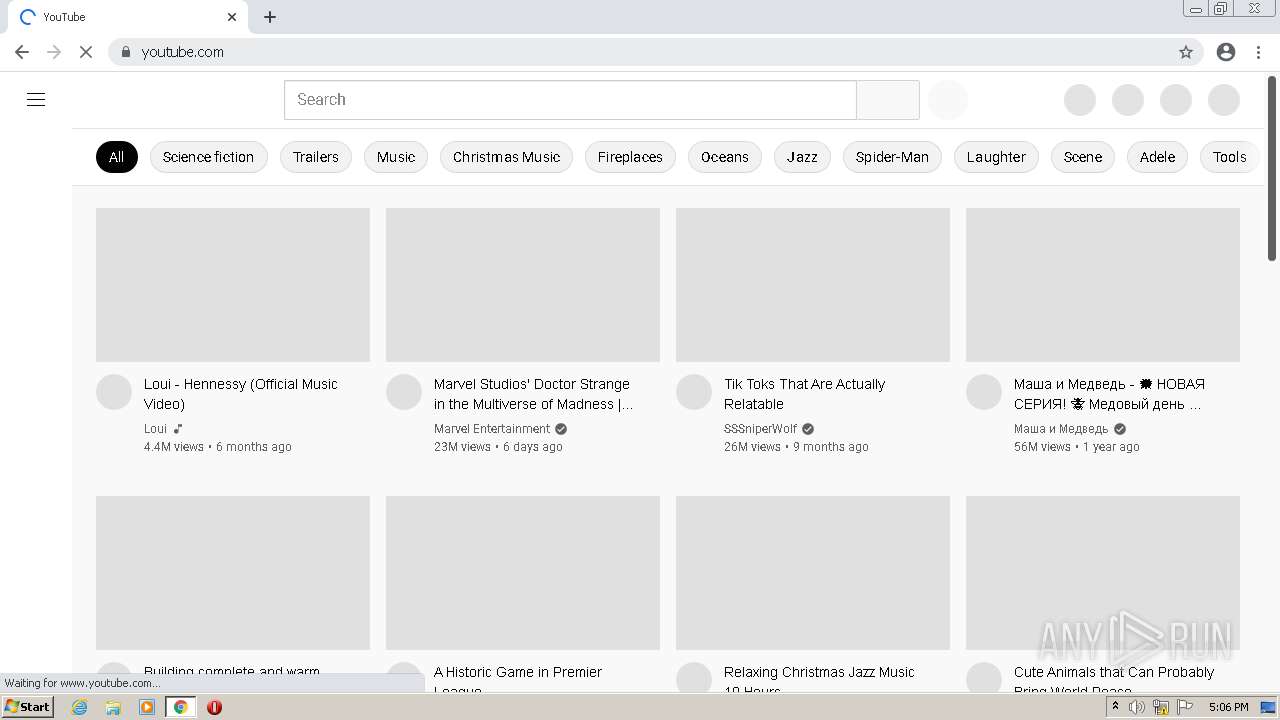Show hidden tray icons arrow
The image size is (1280, 720).
coord(1115,707)
